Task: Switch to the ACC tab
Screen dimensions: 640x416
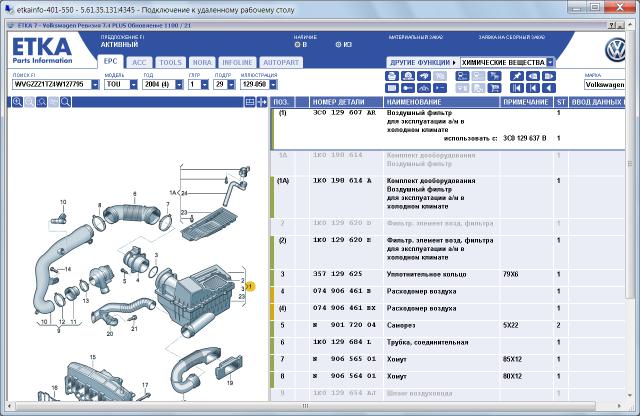Action: pos(139,62)
